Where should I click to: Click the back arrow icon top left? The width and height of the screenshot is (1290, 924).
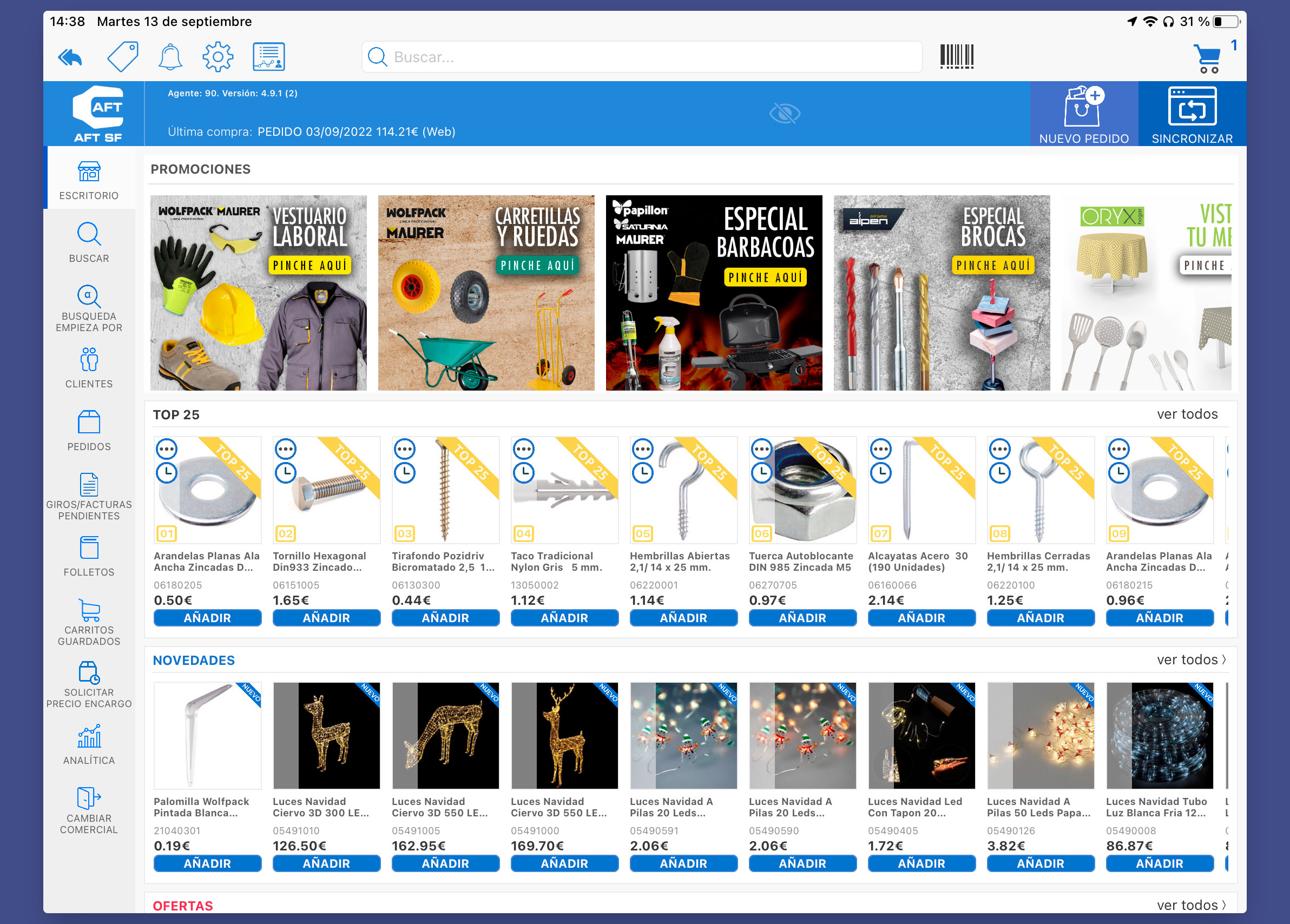click(x=70, y=56)
